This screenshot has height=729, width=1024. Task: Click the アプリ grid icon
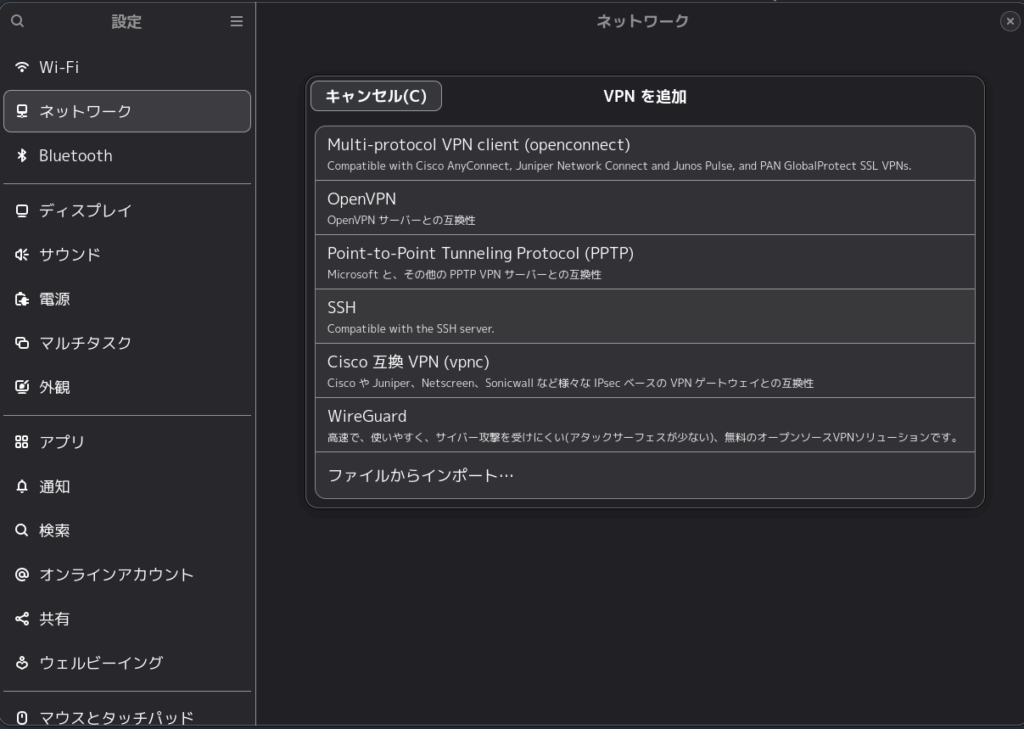tap(22, 442)
